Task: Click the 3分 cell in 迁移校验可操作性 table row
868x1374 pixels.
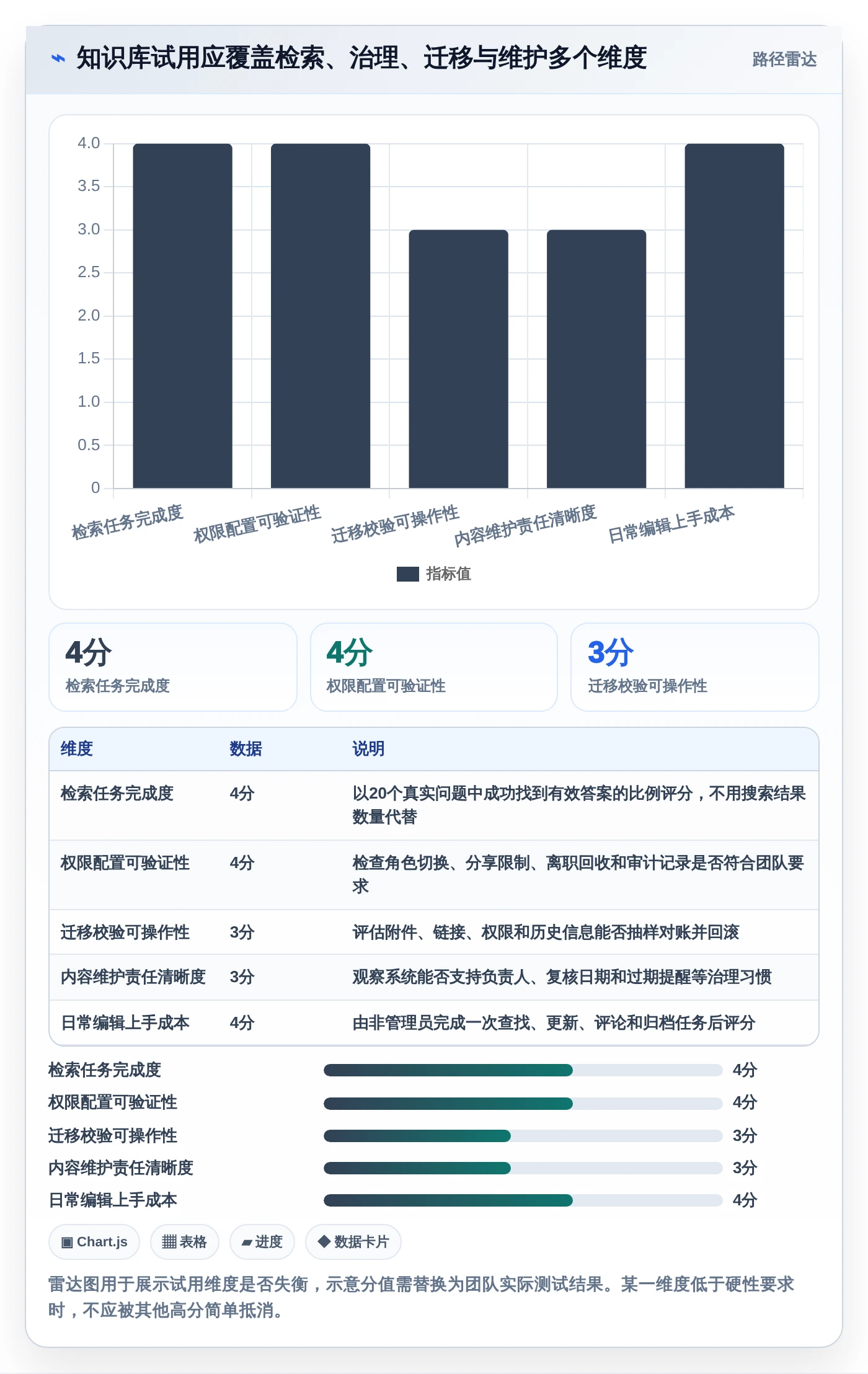Action: point(242,933)
